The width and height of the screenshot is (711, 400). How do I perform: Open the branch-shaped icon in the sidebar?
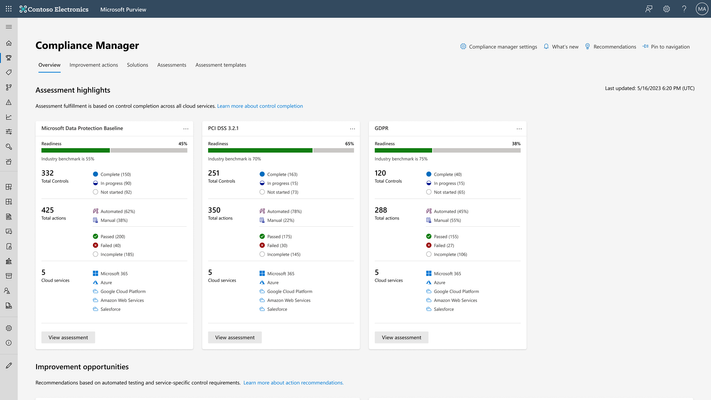(9, 87)
